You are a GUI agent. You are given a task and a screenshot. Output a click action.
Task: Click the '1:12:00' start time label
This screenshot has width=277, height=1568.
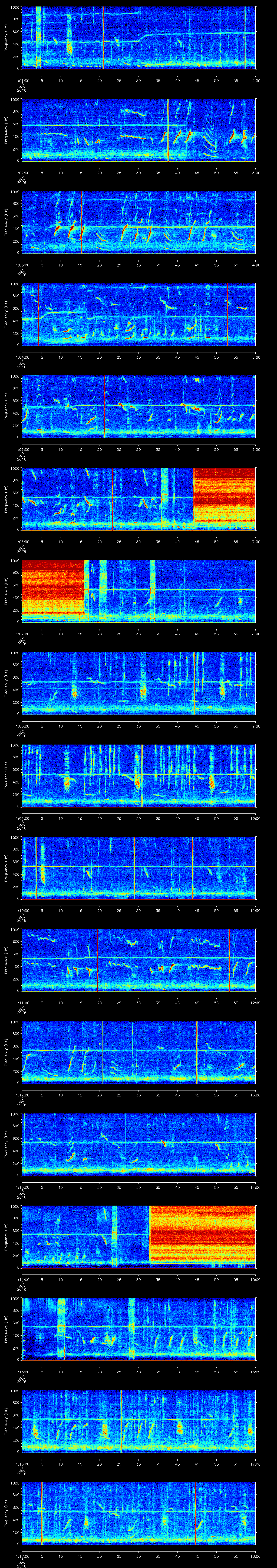22,1095
